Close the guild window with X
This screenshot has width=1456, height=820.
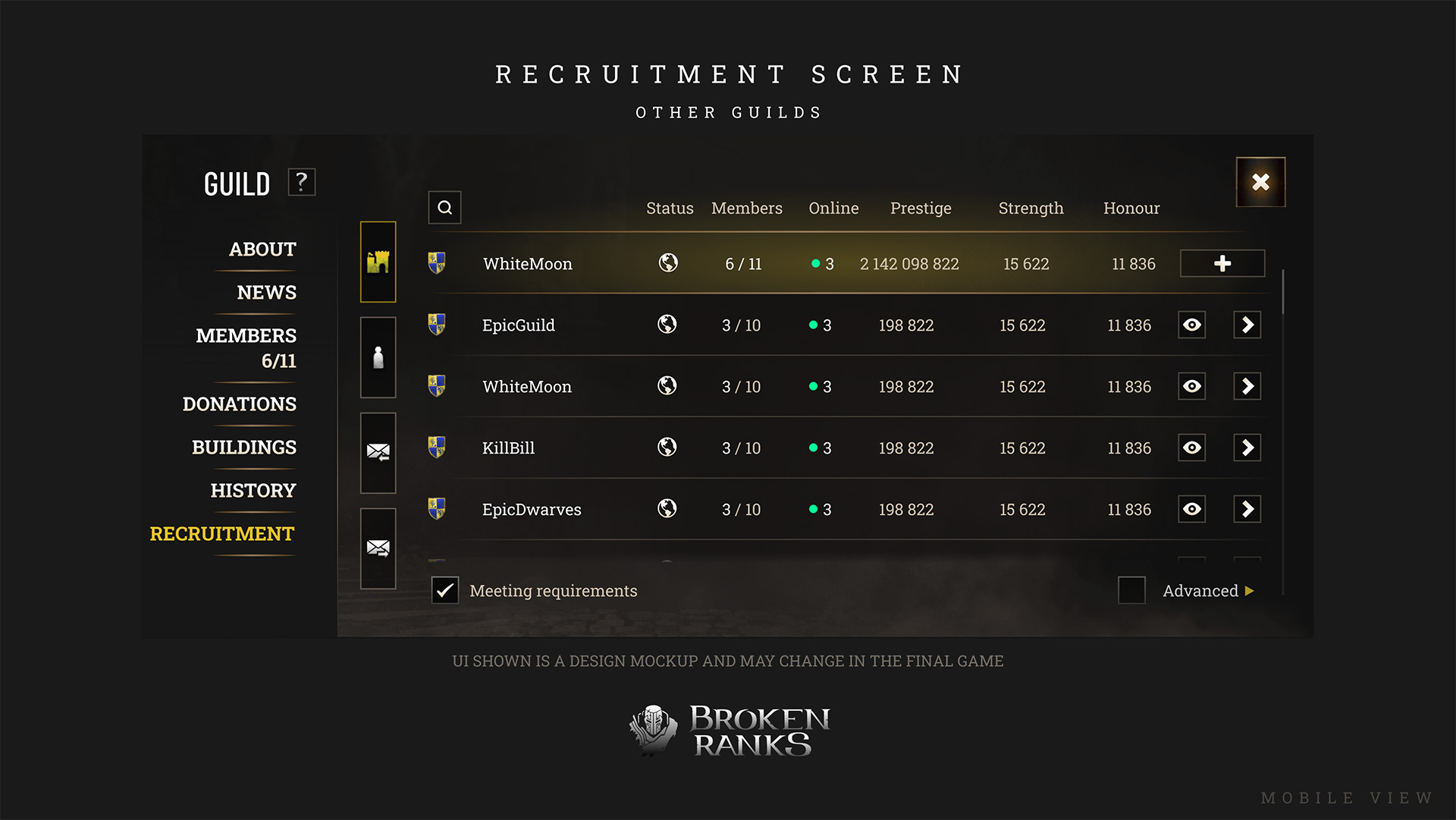point(1260,182)
